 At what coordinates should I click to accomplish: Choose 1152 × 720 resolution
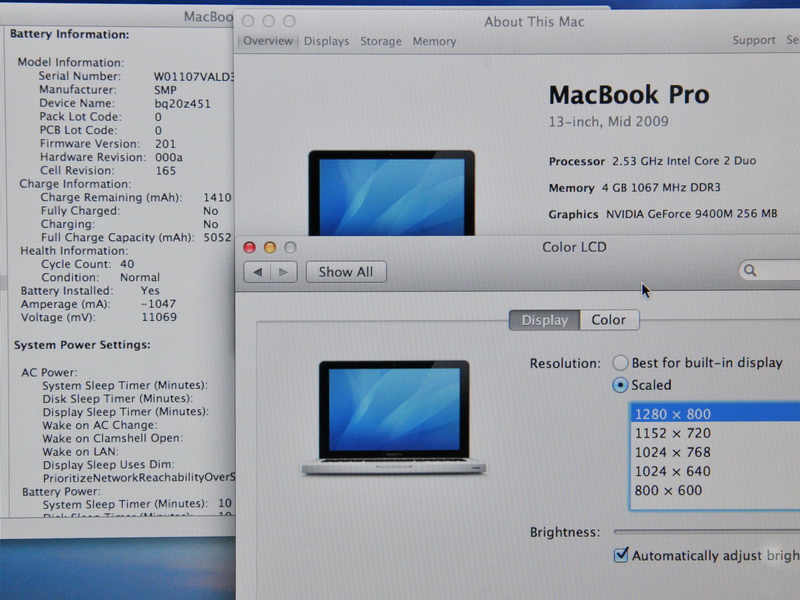(673, 433)
